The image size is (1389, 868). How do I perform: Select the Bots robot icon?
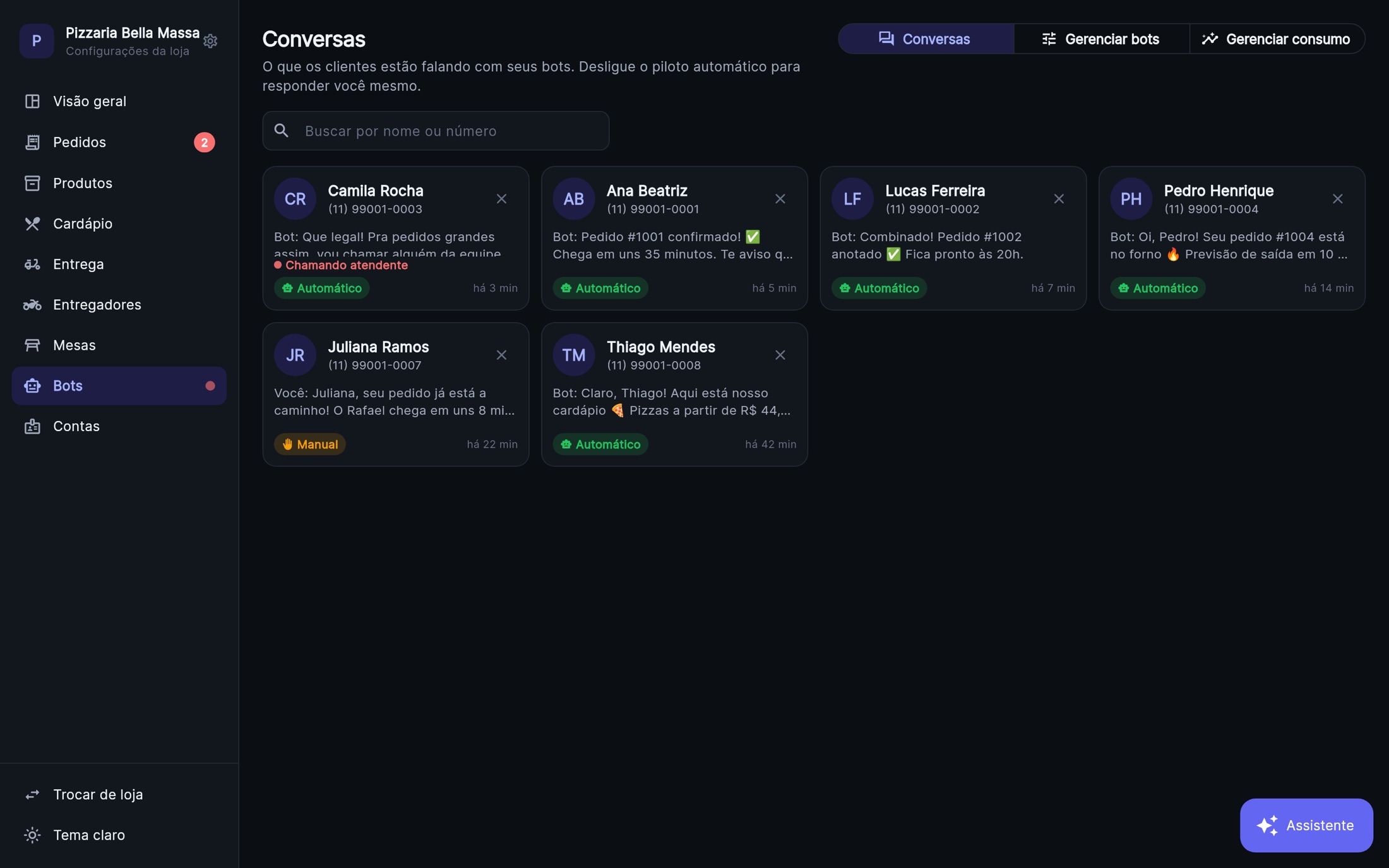(32, 386)
